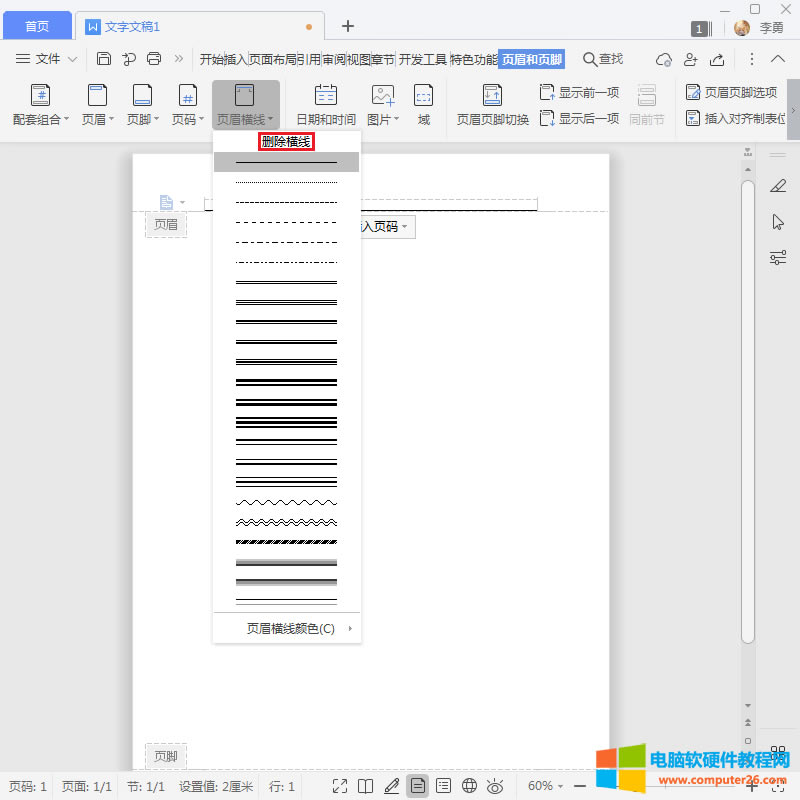Click the Print icon in quick toolbar
The image size is (800, 800).
154,59
